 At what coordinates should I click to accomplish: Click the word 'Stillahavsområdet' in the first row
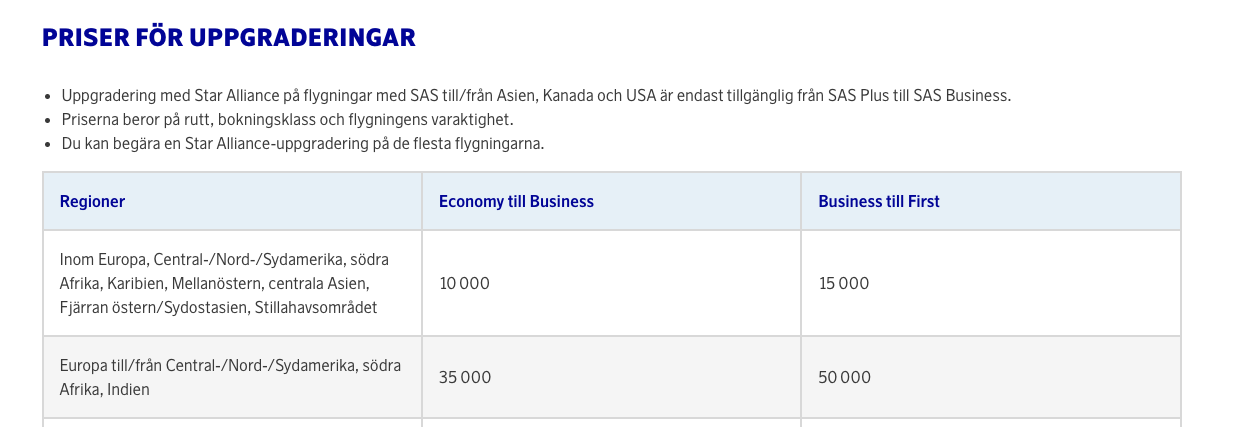(x=316, y=308)
